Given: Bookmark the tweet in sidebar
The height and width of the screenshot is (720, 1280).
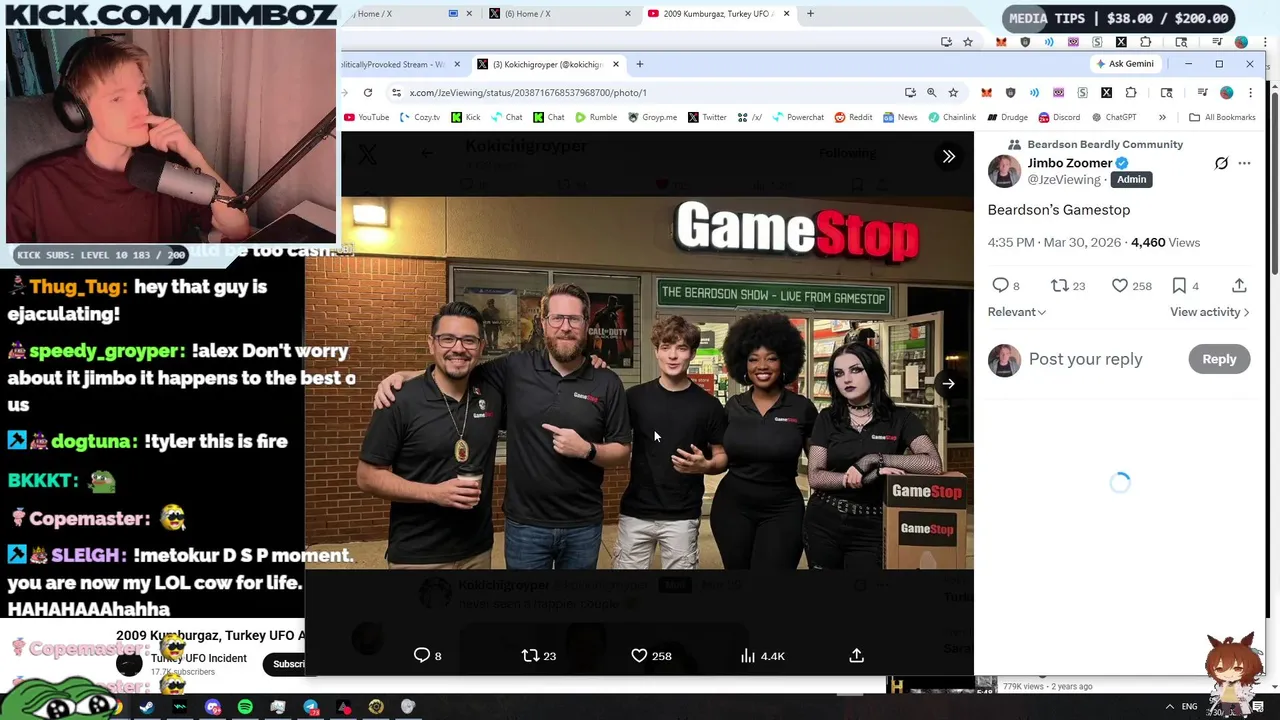Looking at the screenshot, I should (x=1179, y=285).
